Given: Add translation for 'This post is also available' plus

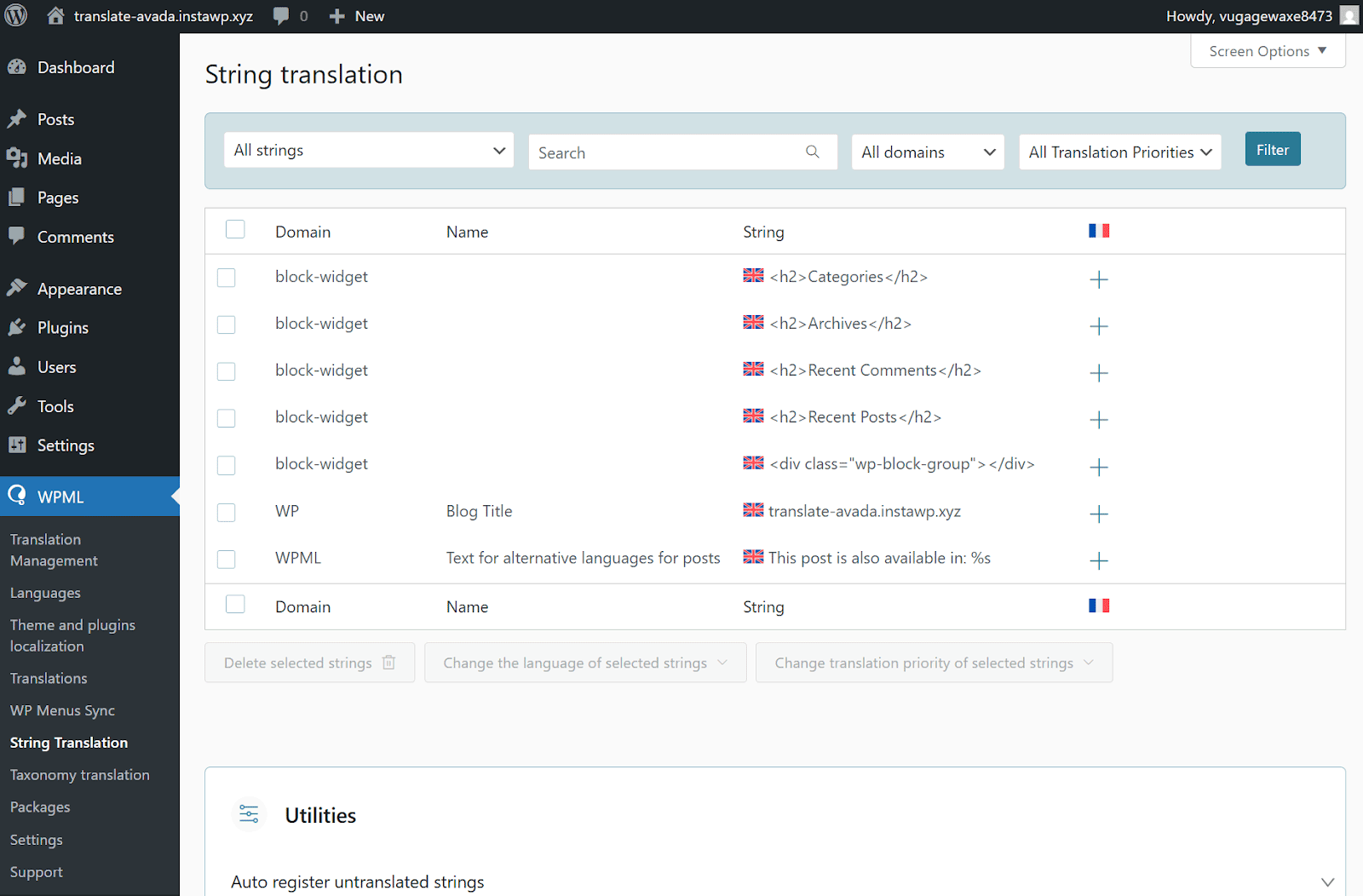Looking at the screenshot, I should tap(1099, 560).
